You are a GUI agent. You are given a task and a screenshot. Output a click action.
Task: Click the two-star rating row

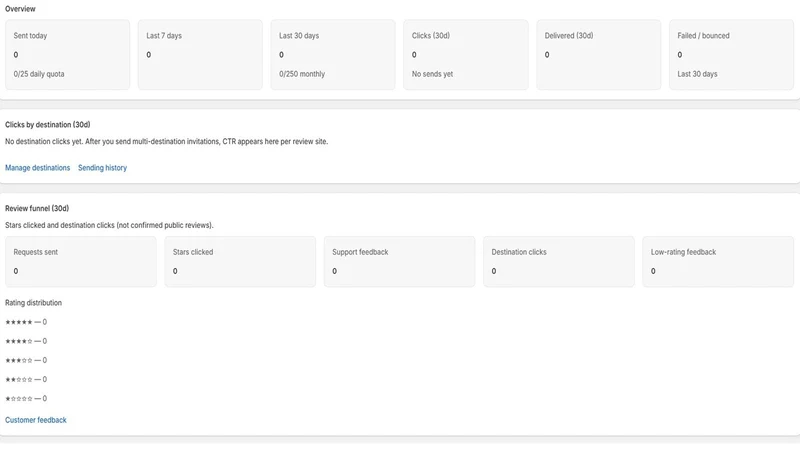coord(26,379)
